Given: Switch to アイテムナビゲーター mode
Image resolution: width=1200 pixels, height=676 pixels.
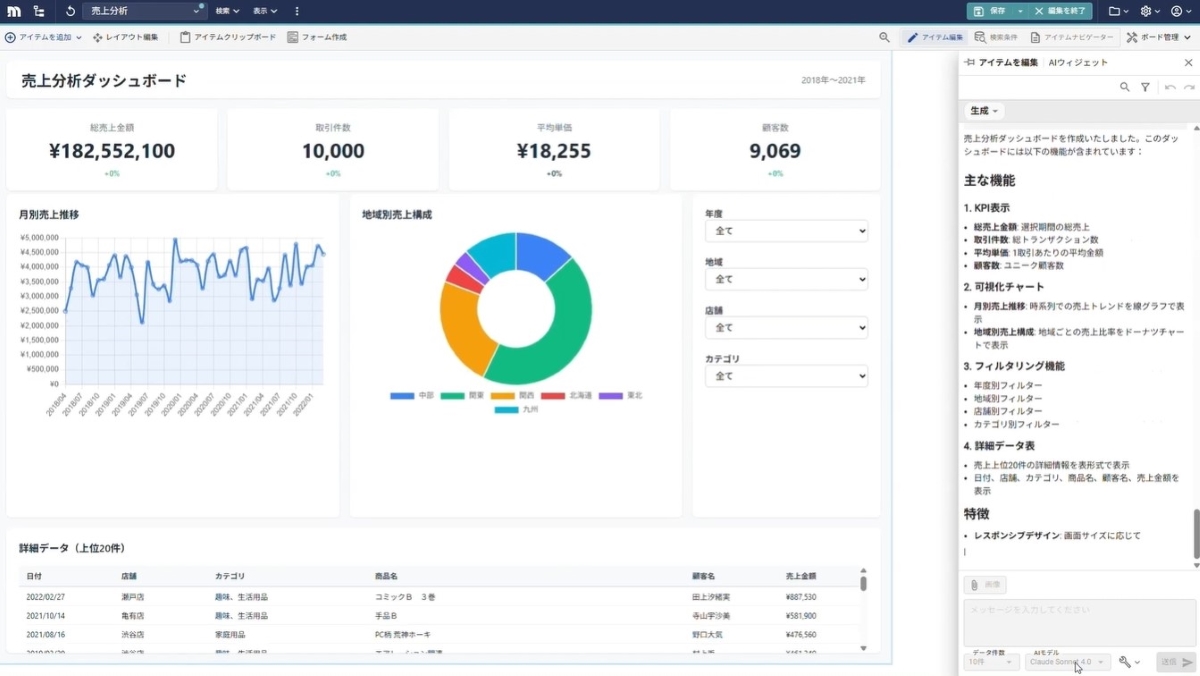Looking at the screenshot, I should coord(1071,37).
